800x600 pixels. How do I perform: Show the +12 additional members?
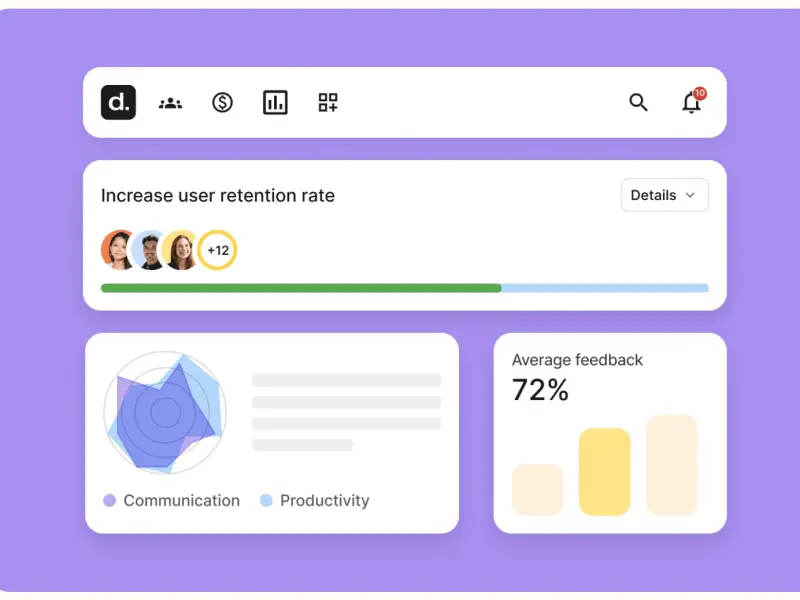[218, 250]
